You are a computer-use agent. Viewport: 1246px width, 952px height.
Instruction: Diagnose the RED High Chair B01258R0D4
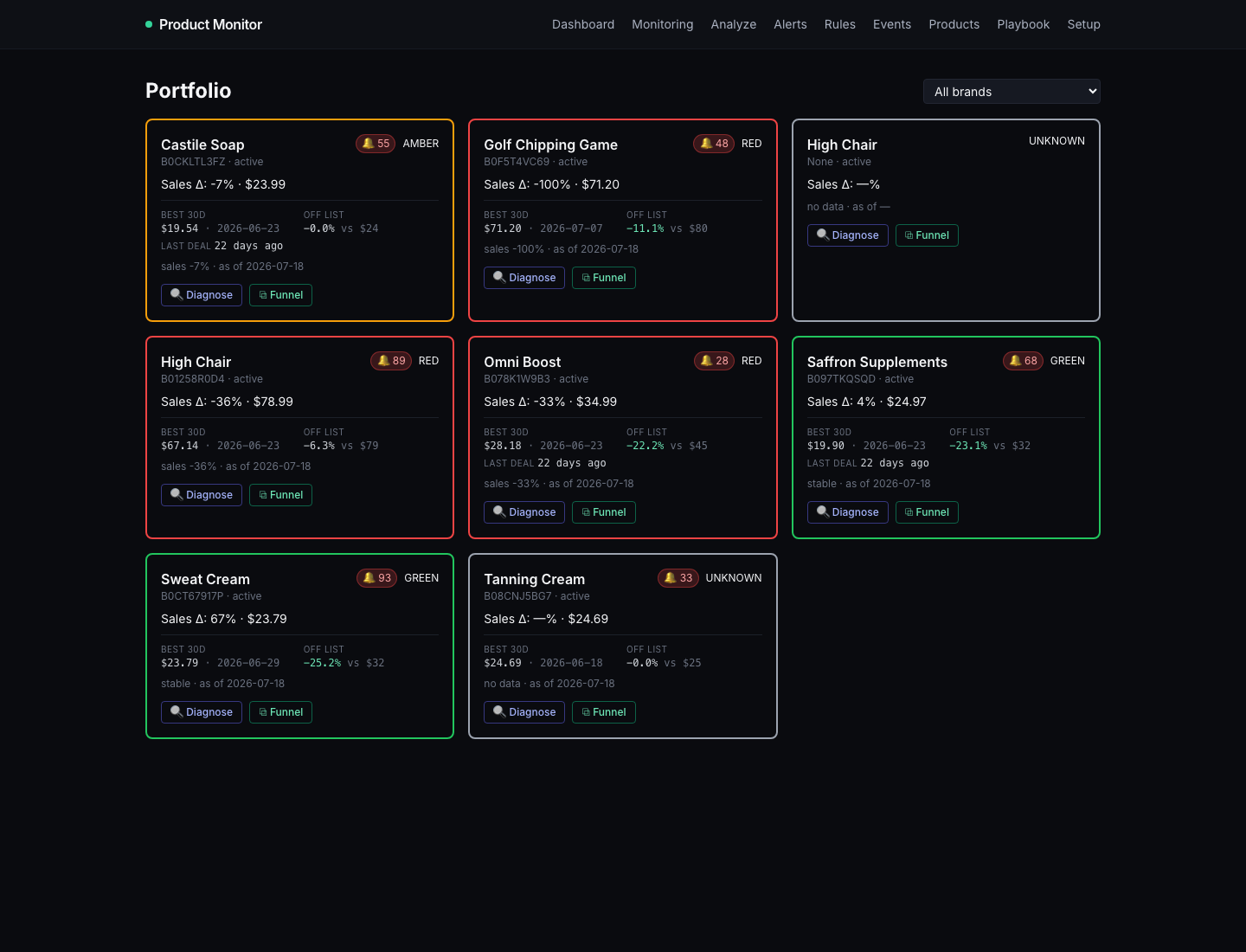point(202,495)
